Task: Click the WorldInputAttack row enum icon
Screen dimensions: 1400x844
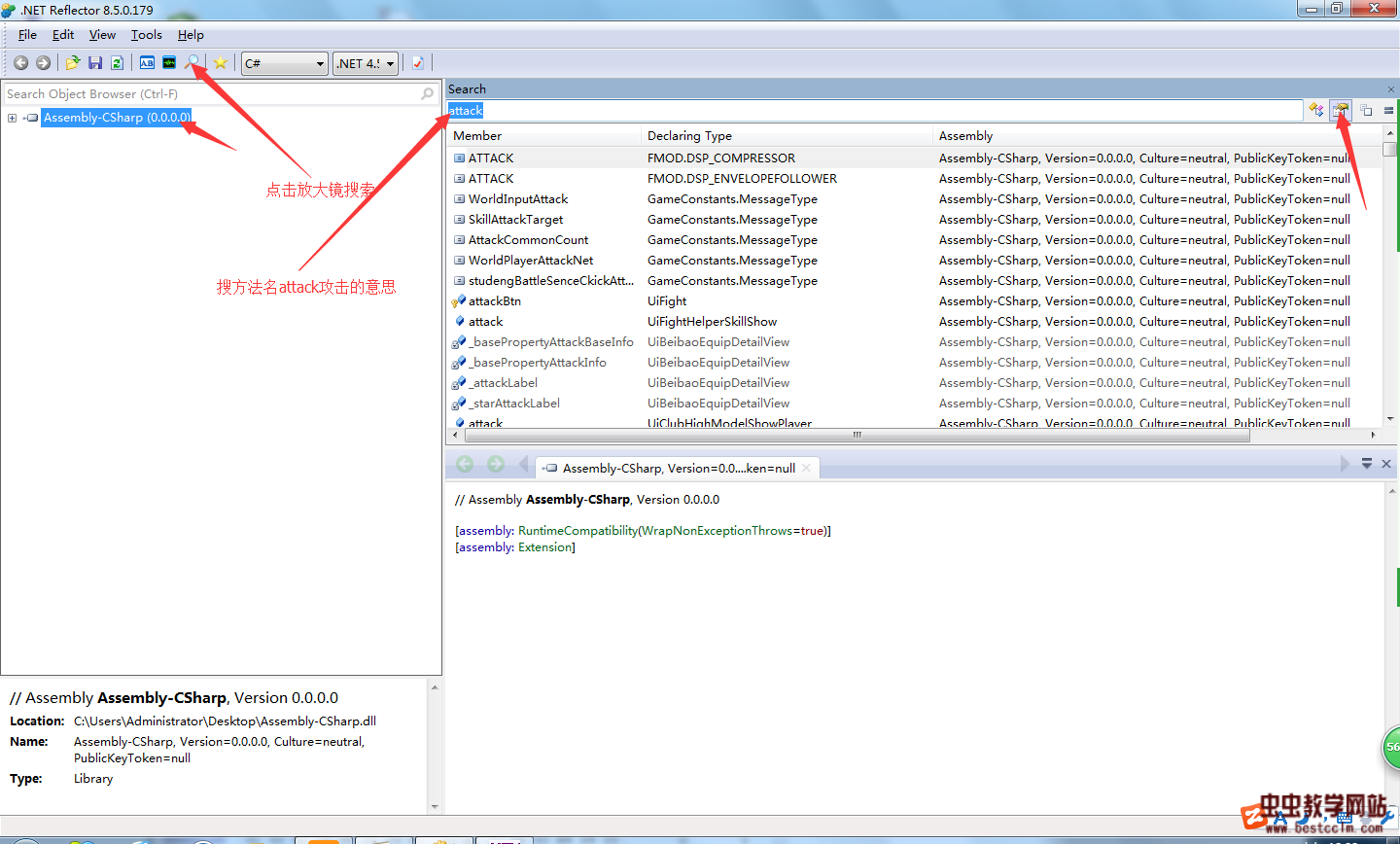Action: (459, 199)
